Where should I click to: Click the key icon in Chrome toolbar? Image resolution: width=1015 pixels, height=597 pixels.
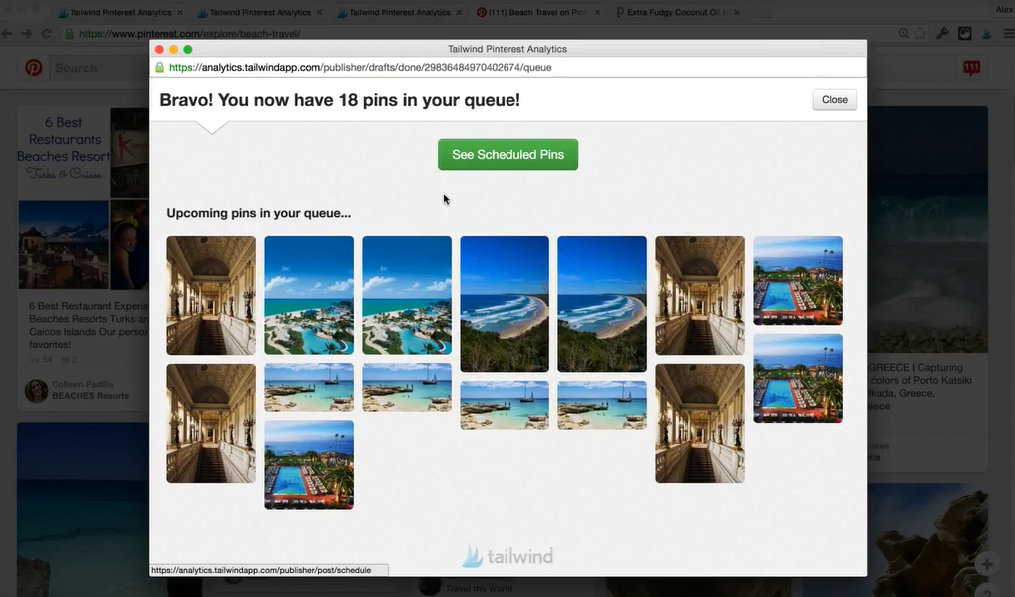pos(942,34)
